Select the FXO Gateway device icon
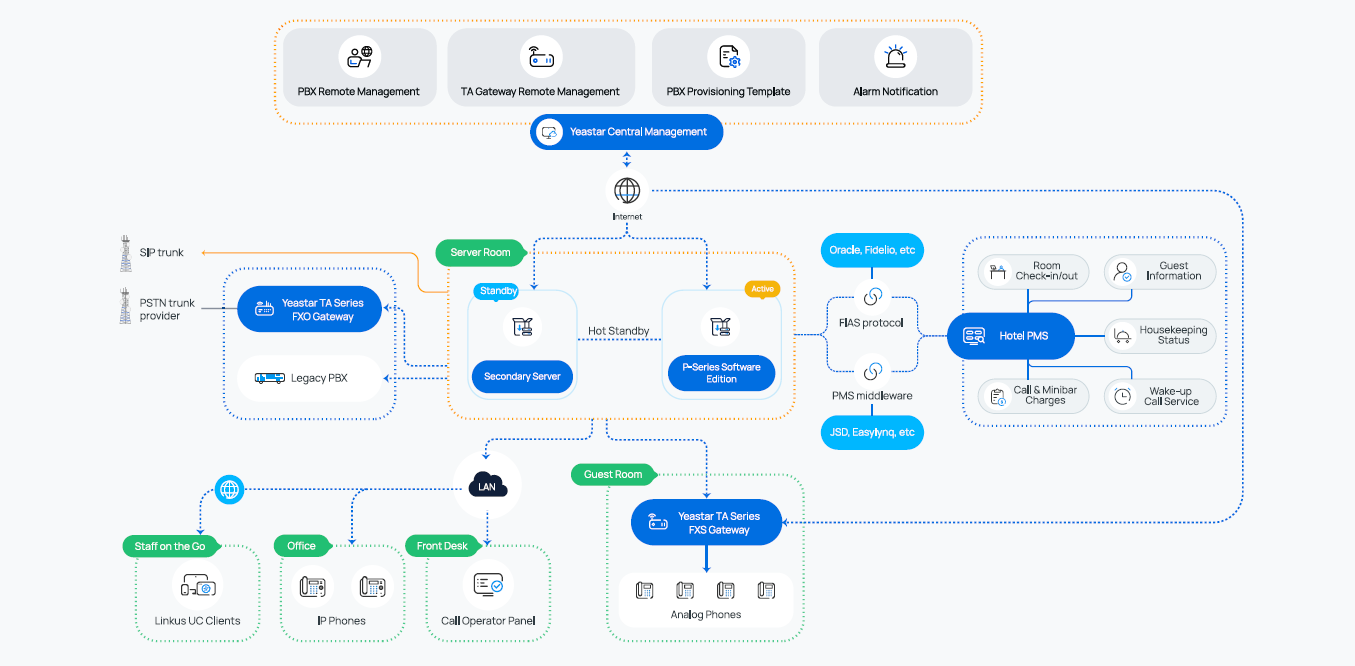Image resolution: width=1355 pixels, height=666 pixels. (x=265, y=310)
